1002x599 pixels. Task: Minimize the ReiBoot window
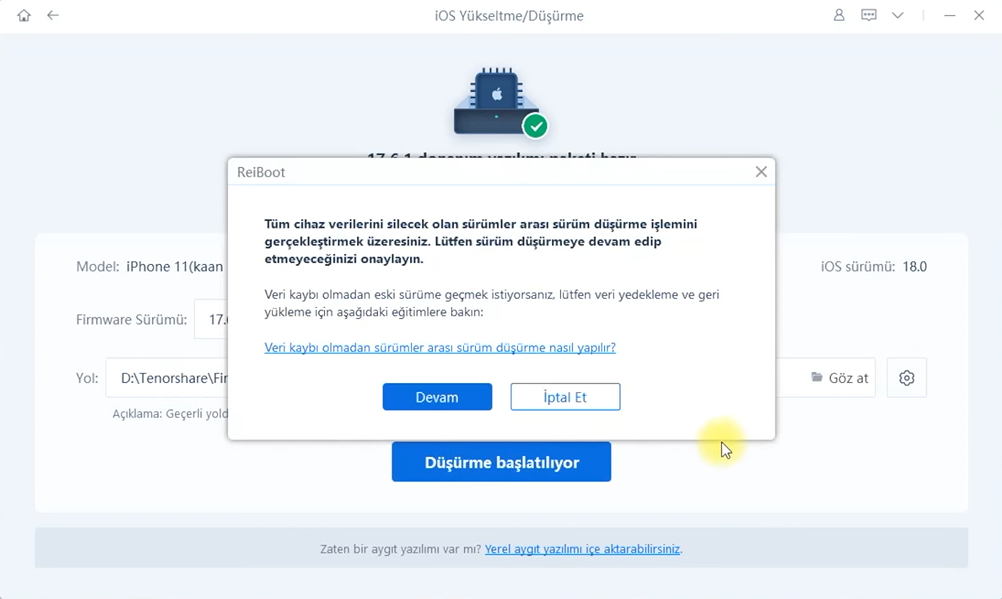click(950, 16)
